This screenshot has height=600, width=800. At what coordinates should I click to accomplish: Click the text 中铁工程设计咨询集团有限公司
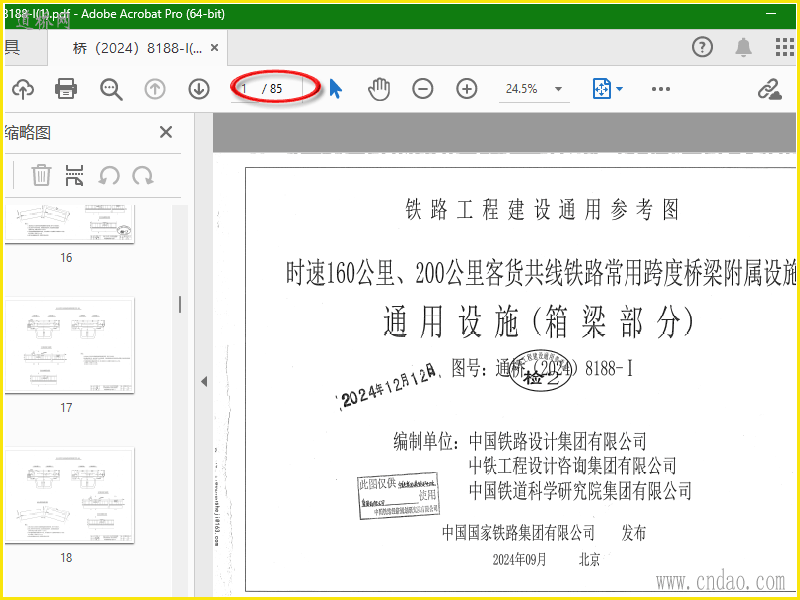(x=572, y=465)
